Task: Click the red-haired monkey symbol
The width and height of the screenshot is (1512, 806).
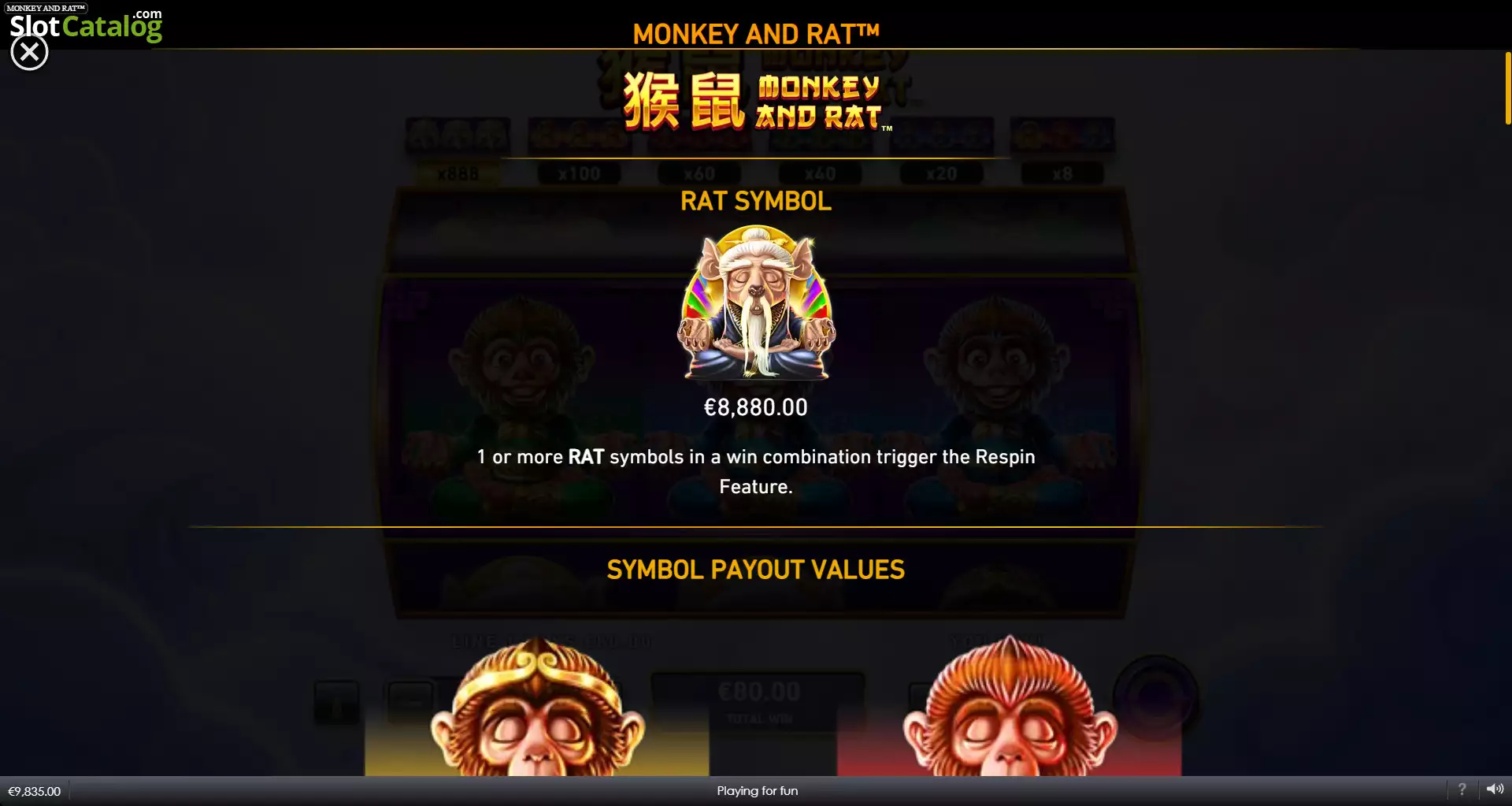Action: tap(1010, 707)
